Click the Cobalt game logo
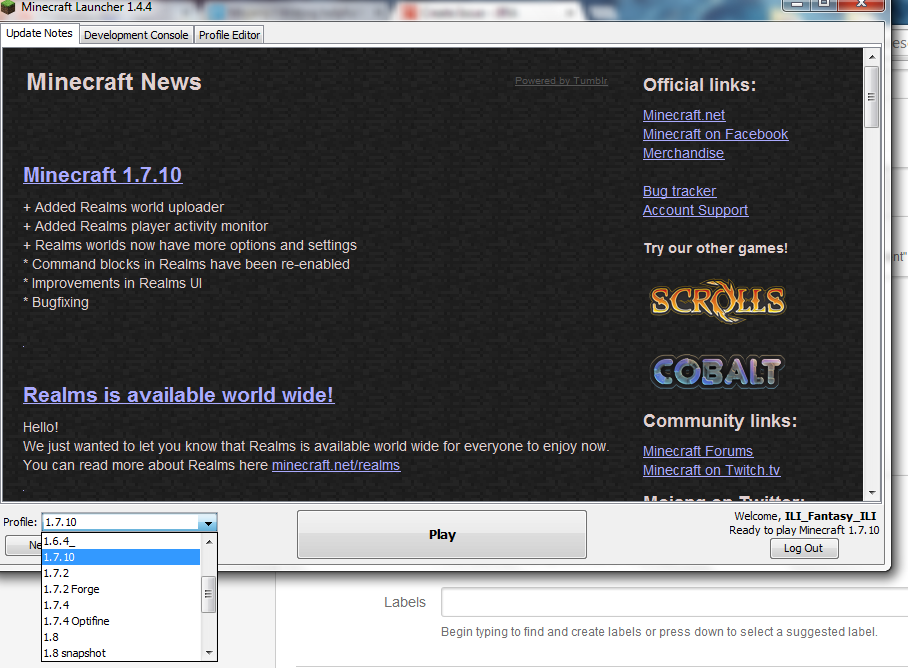908x668 pixels. [x=716, y=372]
